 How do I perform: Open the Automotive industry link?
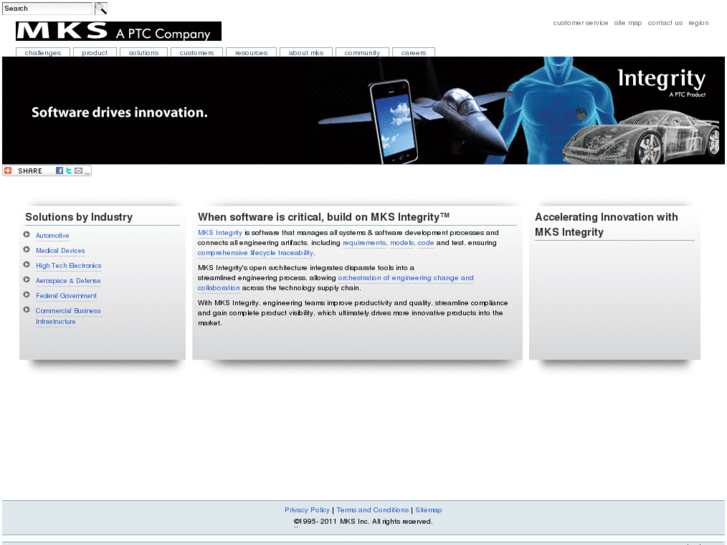[52, 236]
